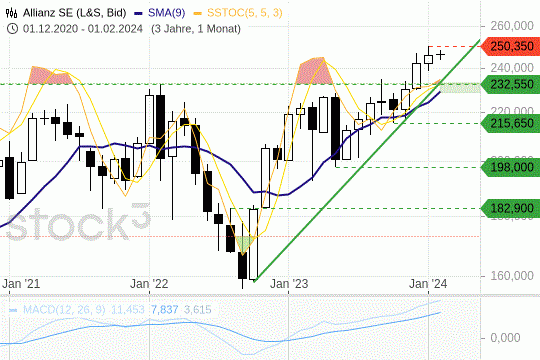
Task: Click the Jan '21 time axis label
Action: (21, 284)
